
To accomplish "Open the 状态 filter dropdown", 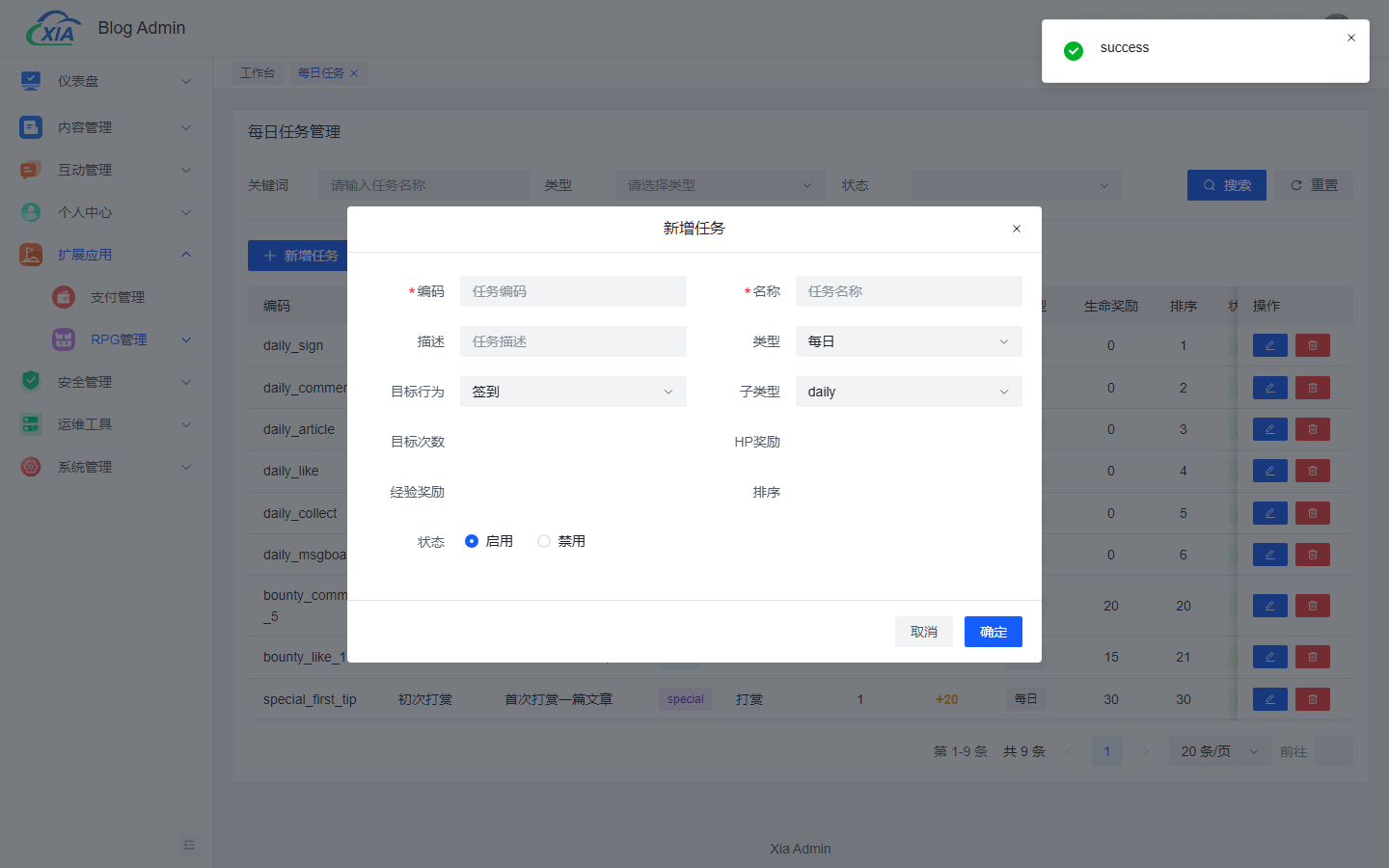I will pyautogui.click(x=1017, y=185).
